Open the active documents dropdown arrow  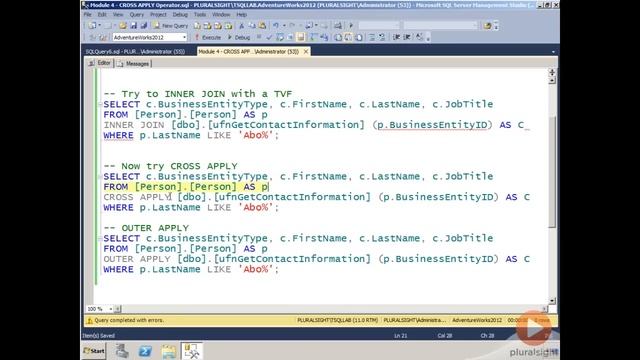coord(553,52)
